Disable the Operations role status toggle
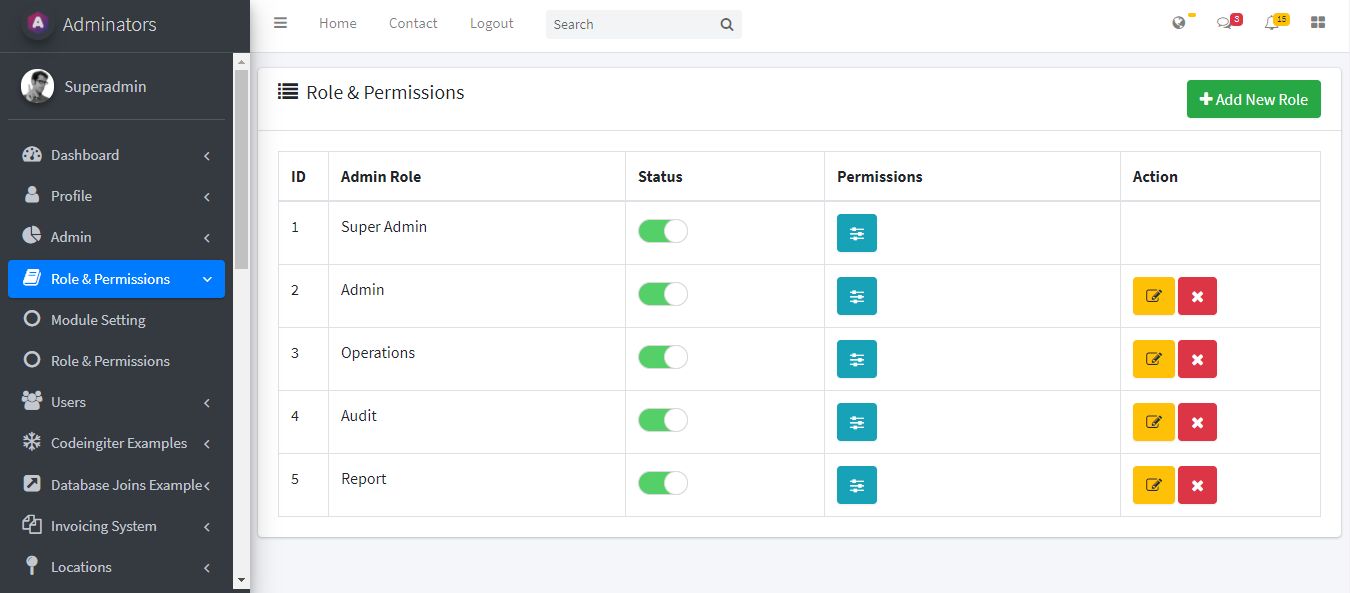 (663, 357)
